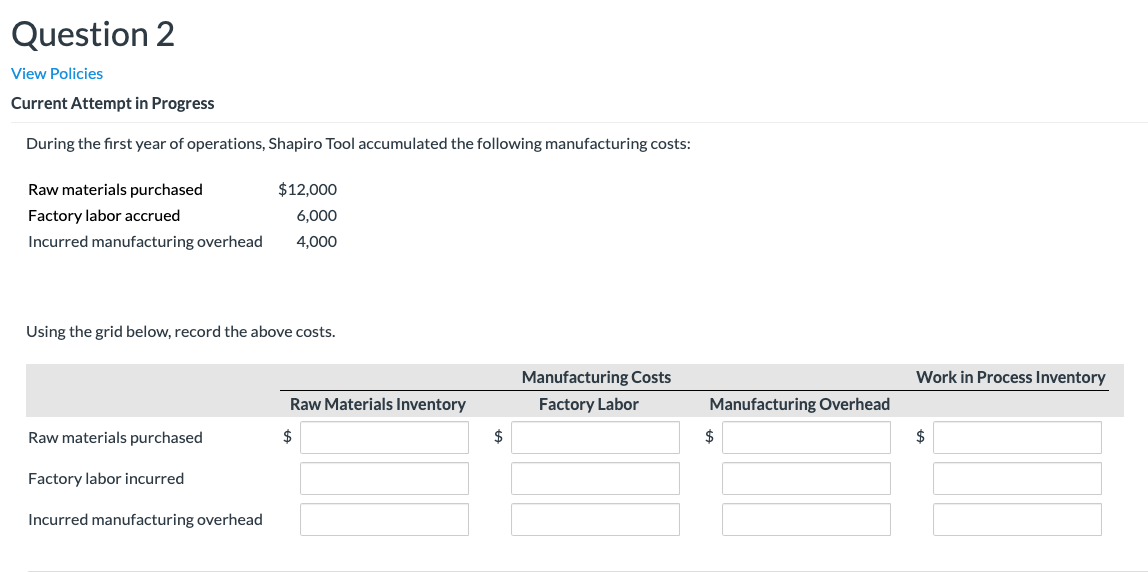Click Work in Process field for factory labor incurred
1148x572 pixels.
click(1017, 478)
